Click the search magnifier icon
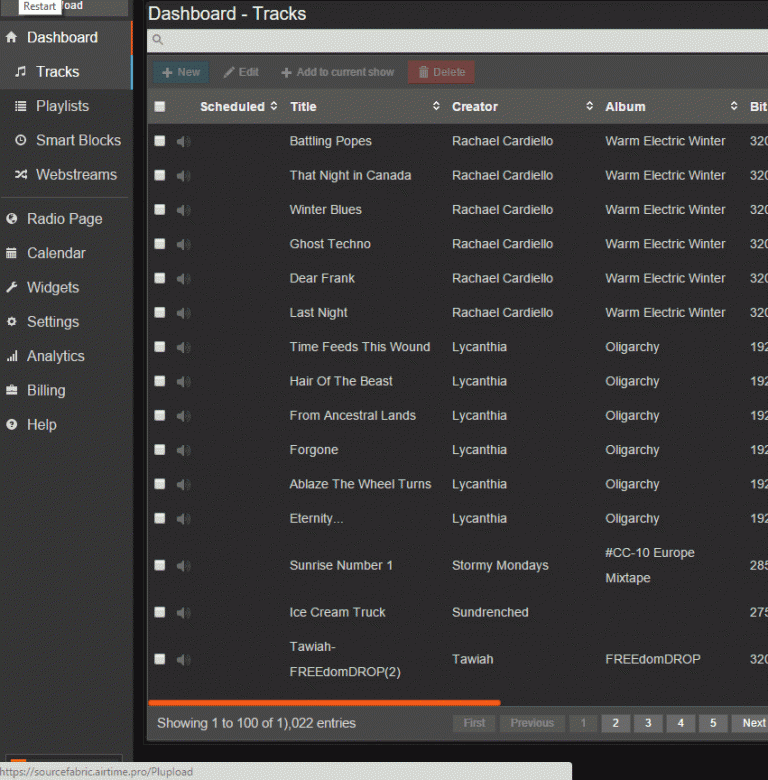768x780 pixels. click(x=158, y=40)
